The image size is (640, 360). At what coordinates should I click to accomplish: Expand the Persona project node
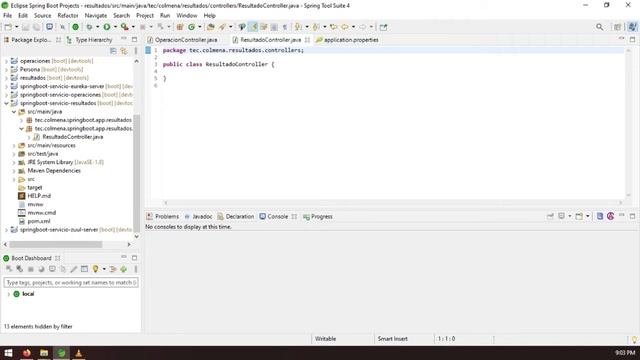[6, 69]
